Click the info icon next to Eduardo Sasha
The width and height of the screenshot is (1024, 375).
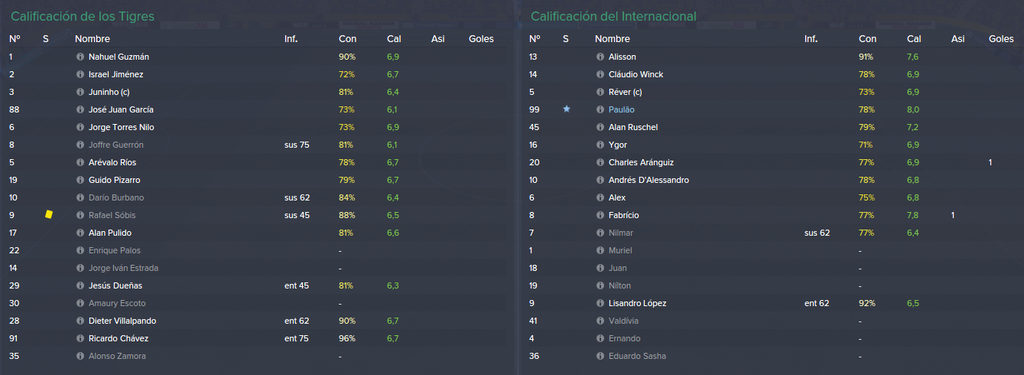[600, 356]
